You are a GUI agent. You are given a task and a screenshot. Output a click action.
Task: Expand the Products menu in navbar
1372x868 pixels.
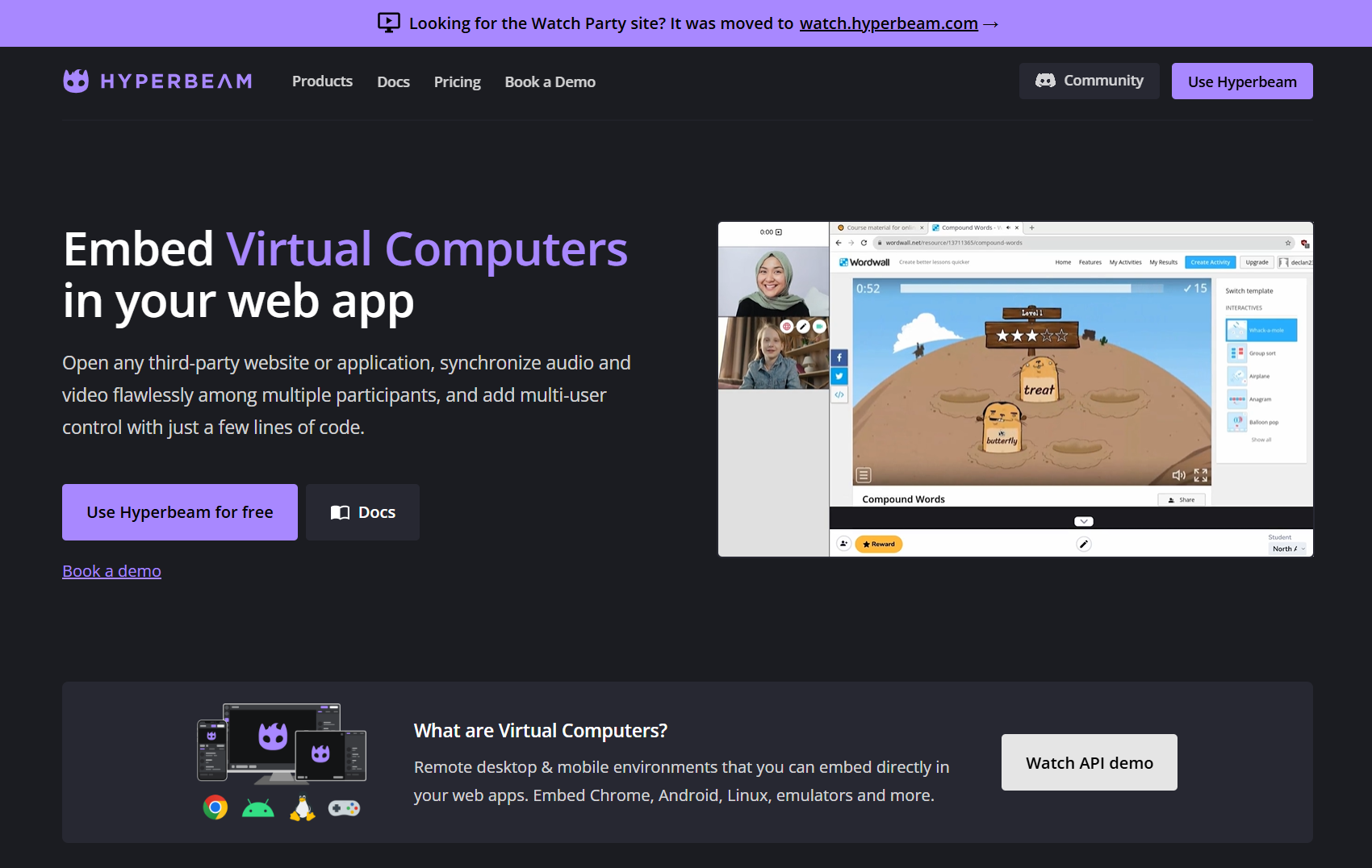322,81
